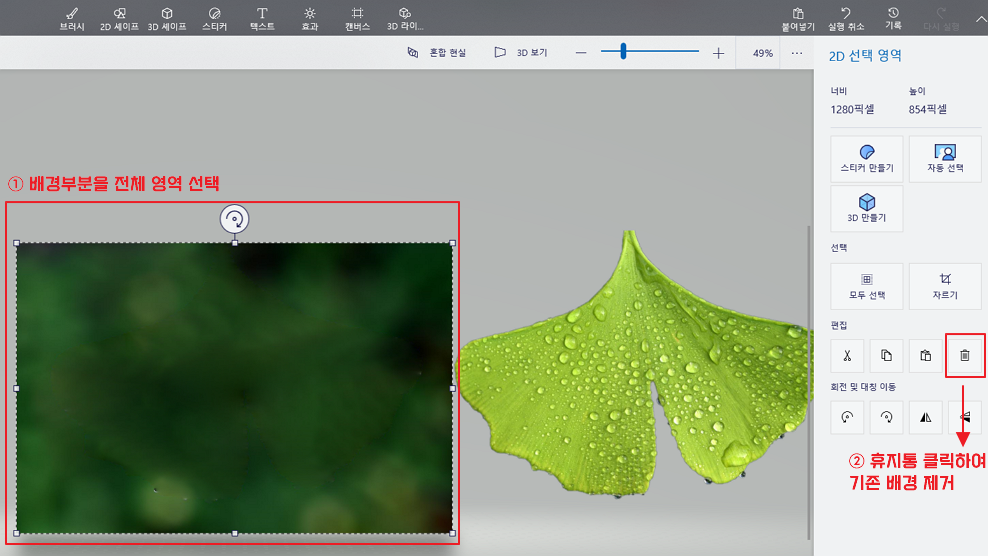Click Redo (다시 실행)
This screenshot has height=556, width=988.
click(941, 18)
